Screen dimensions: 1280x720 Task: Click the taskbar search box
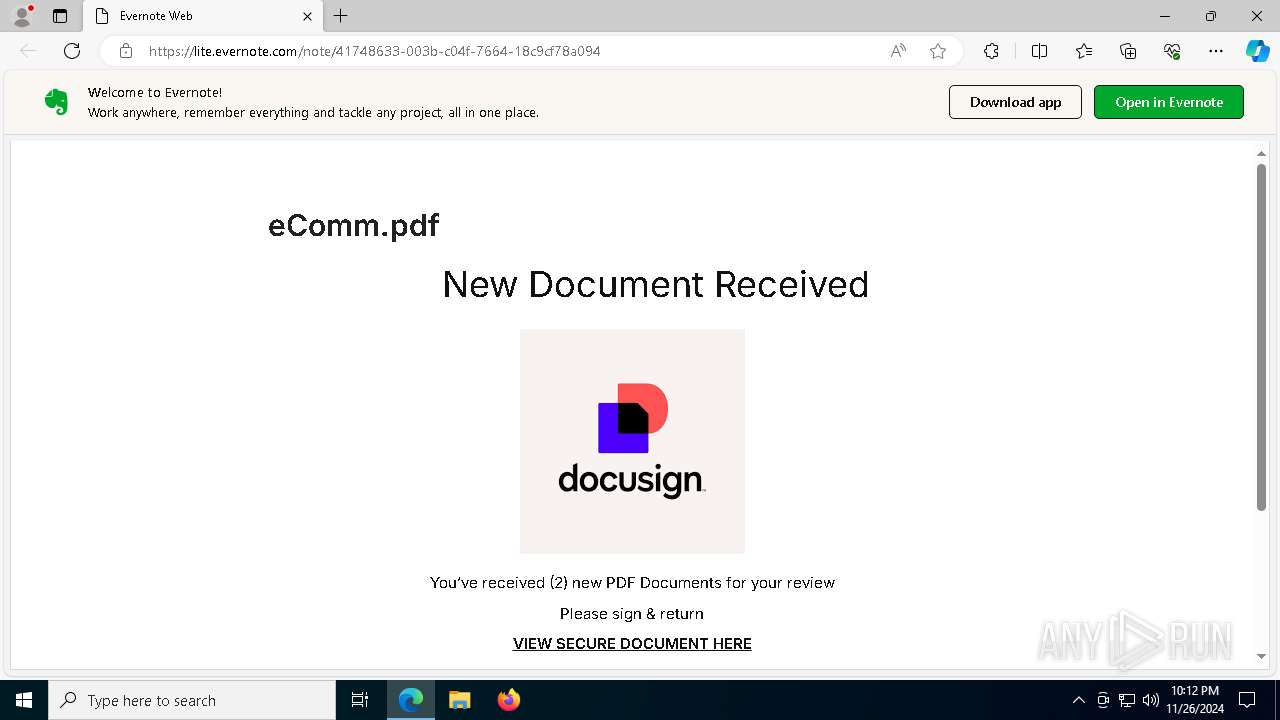click(192, 700)
